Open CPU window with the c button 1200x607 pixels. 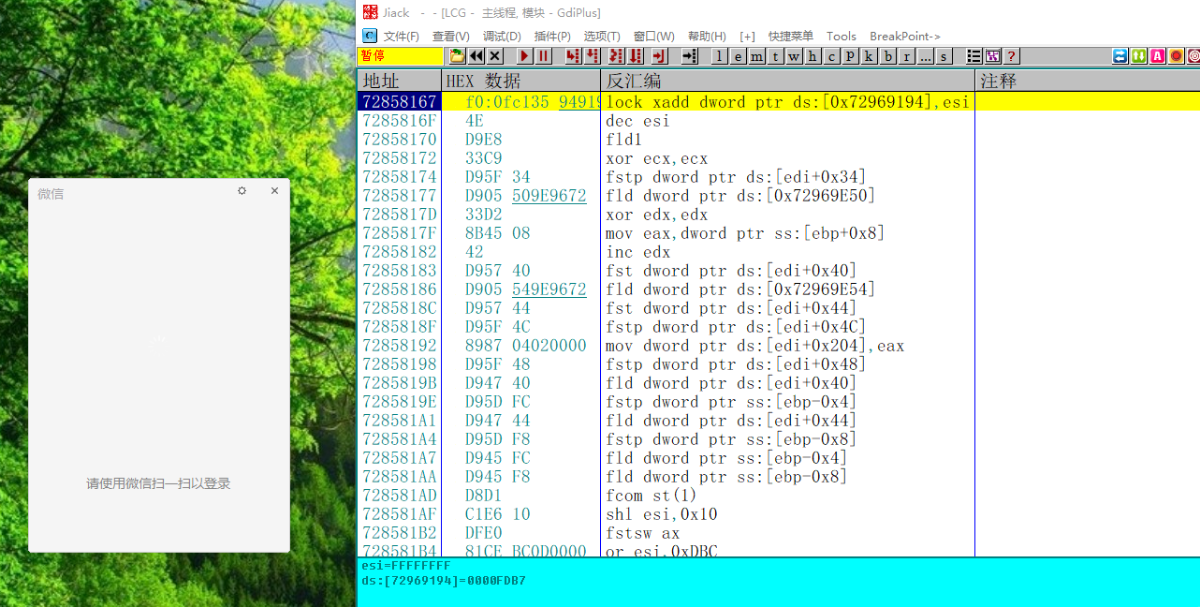point(831,56)
